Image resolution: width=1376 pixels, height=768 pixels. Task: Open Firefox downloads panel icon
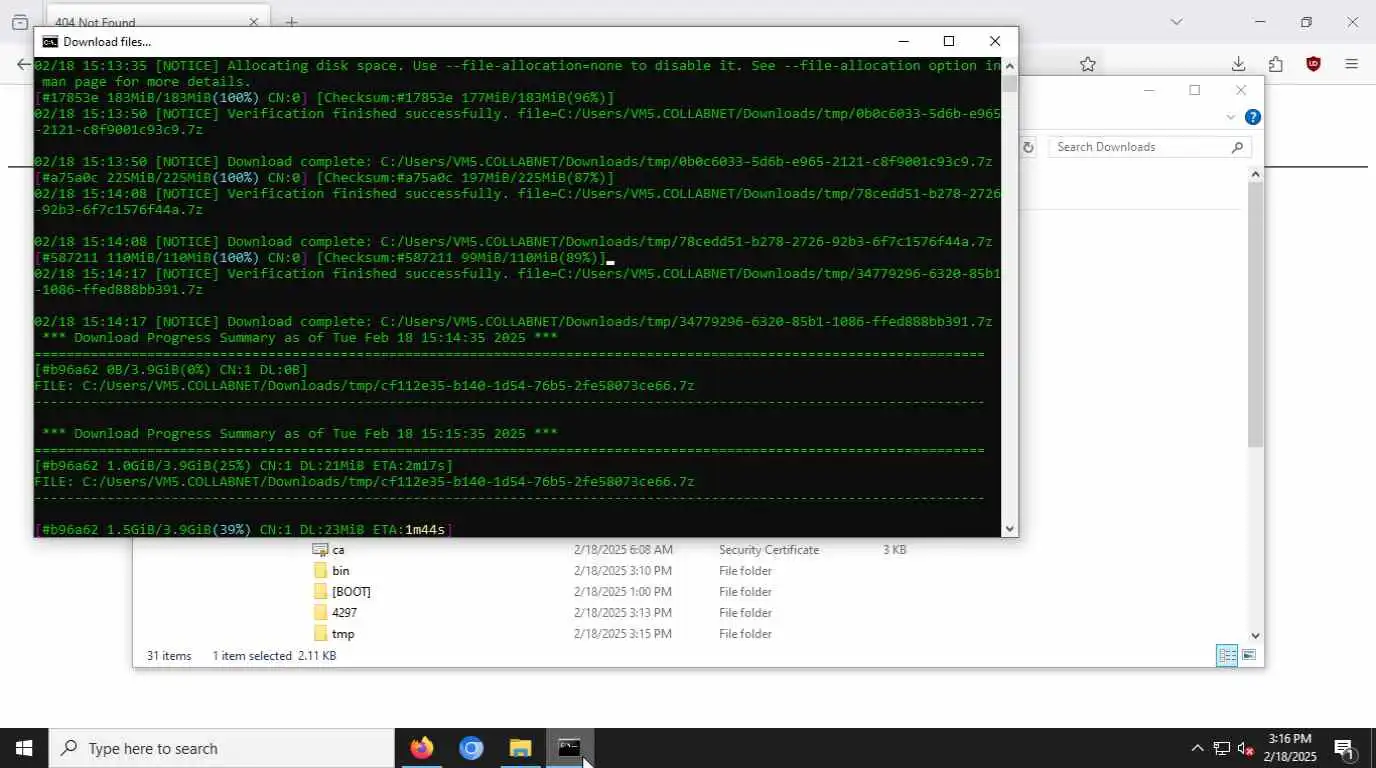1238,64
